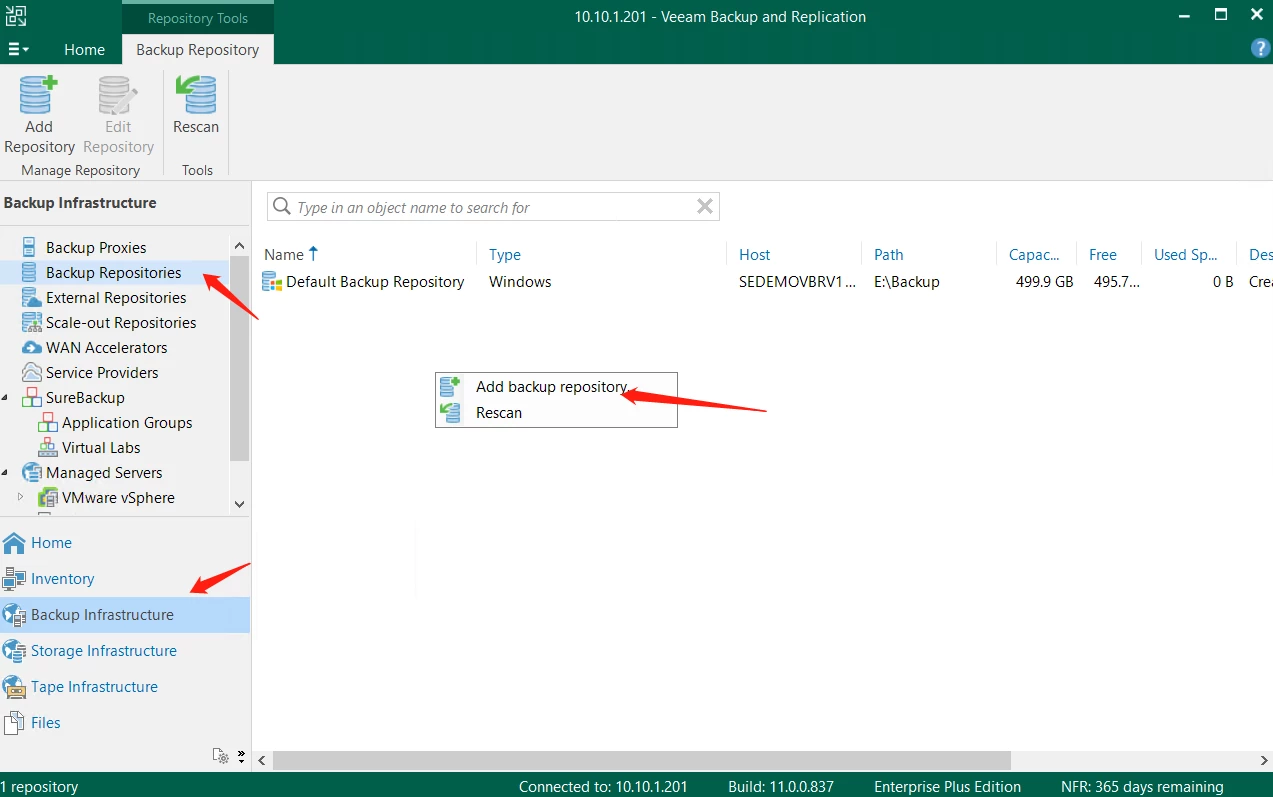
Task: Open the help question mark icon
Action: click(x=1261, y=48)
